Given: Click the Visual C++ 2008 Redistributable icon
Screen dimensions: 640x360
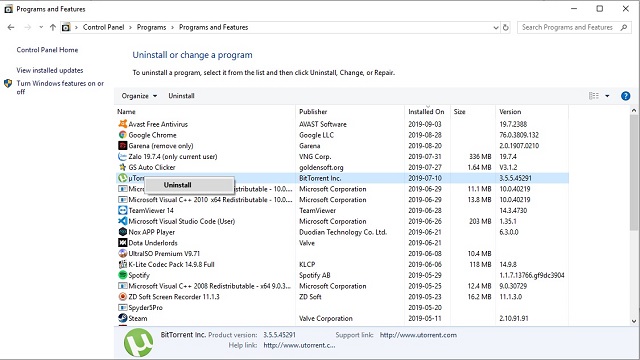Looking at the screenshot, I should 122,286.
